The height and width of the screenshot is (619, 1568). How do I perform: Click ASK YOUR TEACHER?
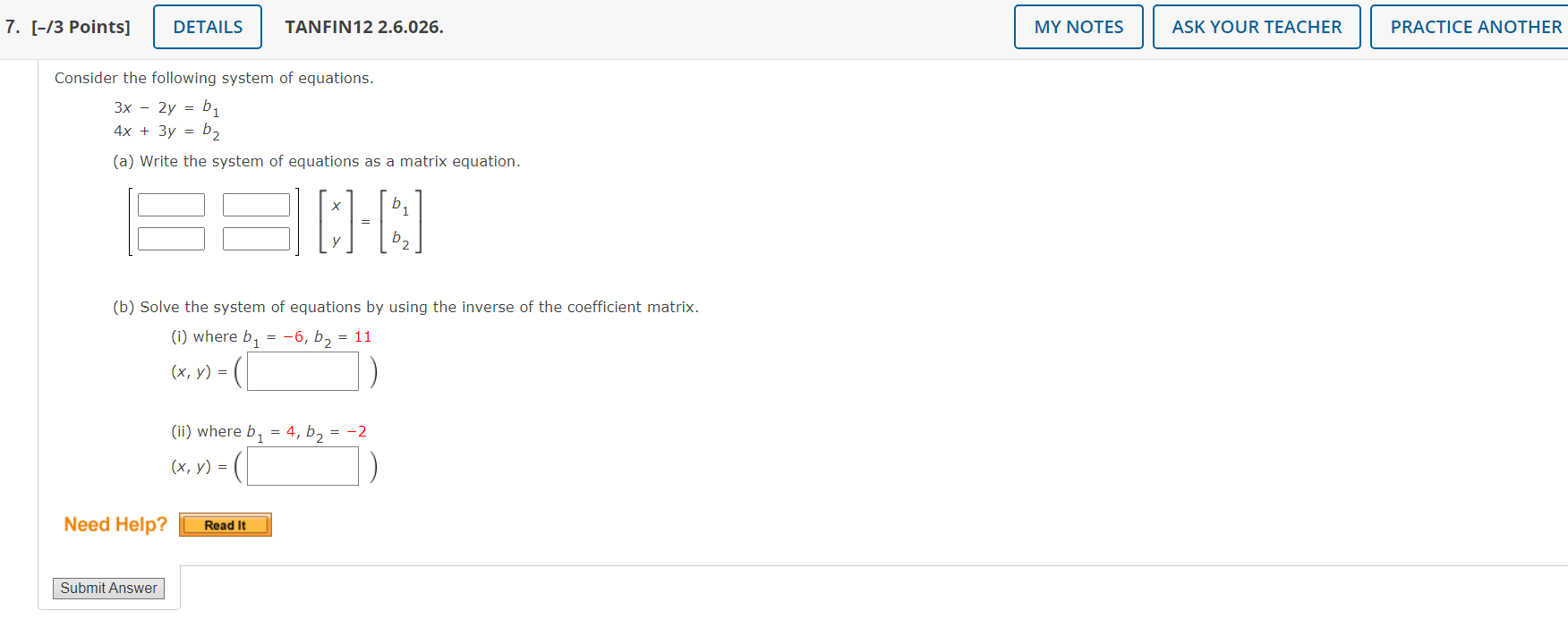click(x=1257, y=27)
